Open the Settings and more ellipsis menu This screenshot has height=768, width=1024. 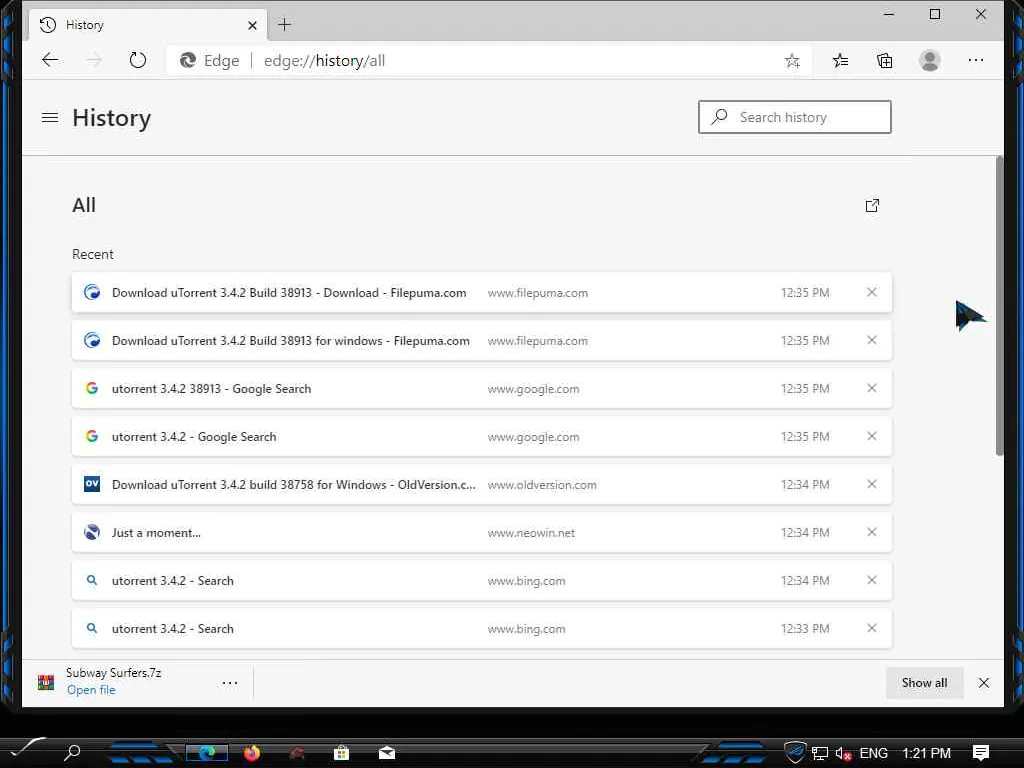[976, 60]
